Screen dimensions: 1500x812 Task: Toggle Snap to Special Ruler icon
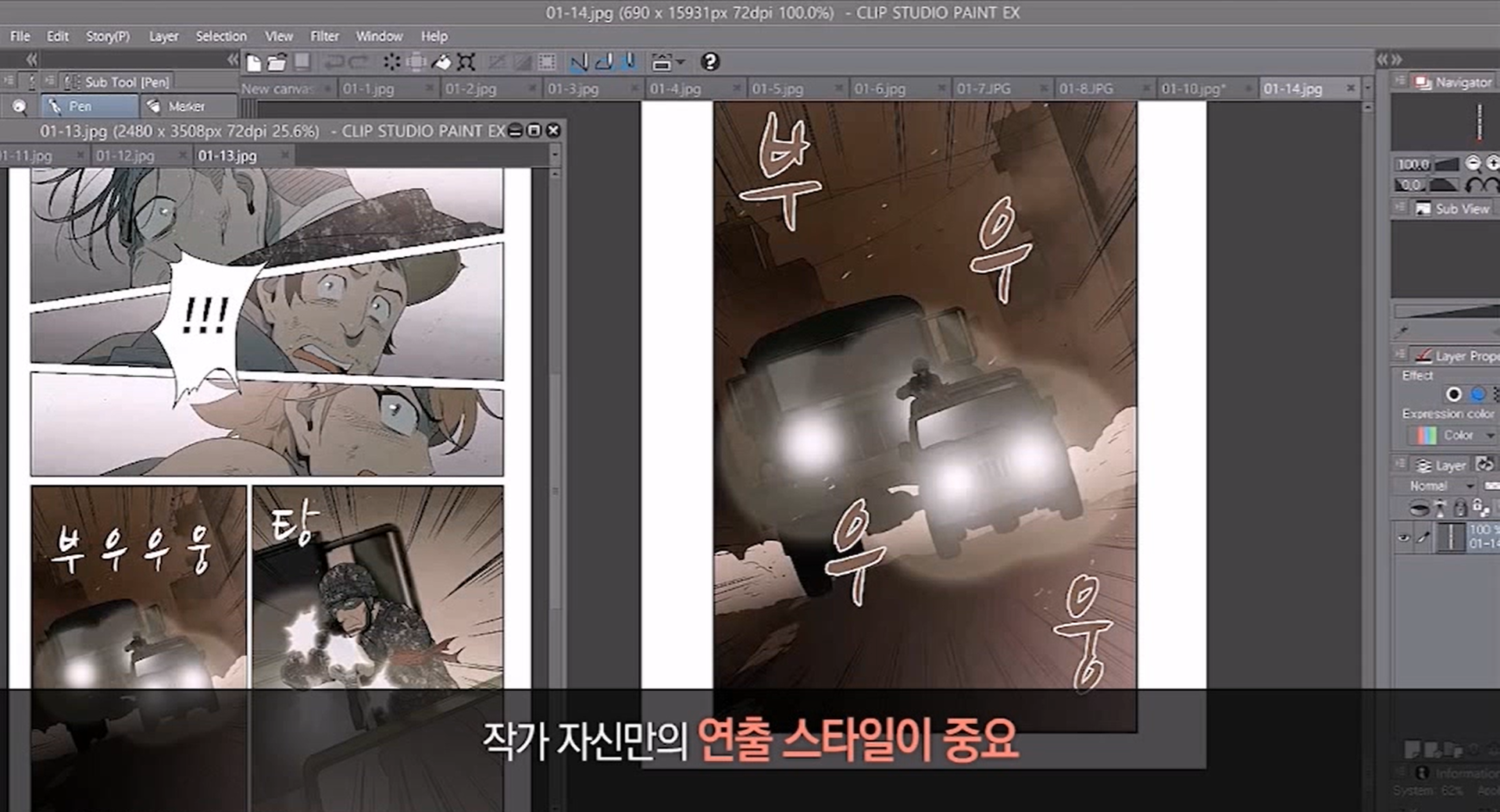(604, 62)
